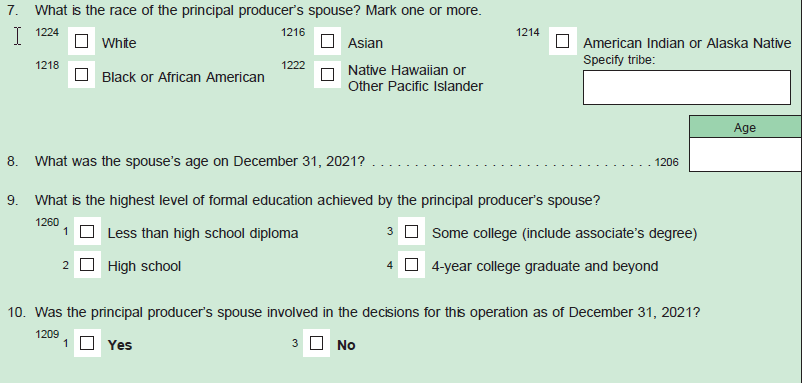Click the Asian label text
Viewport: 802px width, 383px height.
pos(365,43)
